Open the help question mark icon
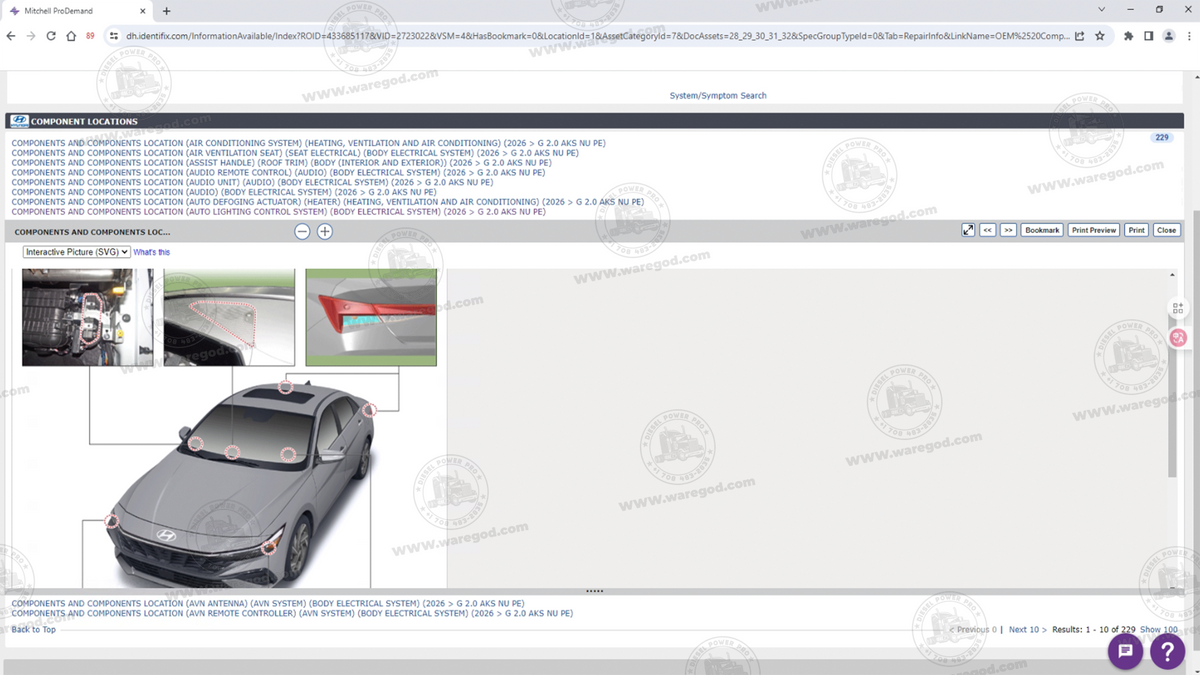 click(1167, 651)
